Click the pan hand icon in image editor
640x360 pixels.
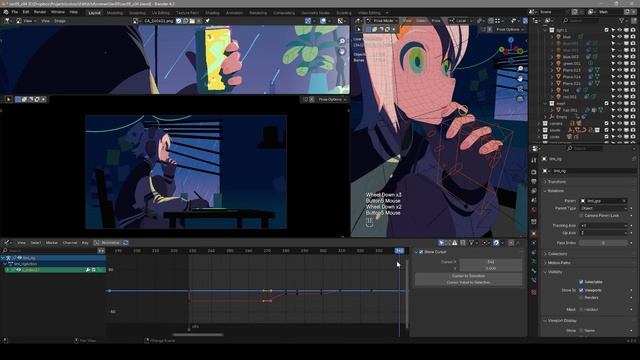342,51
